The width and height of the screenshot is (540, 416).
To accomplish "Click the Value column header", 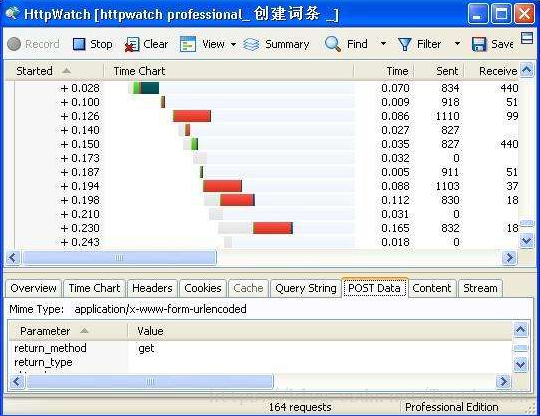I will (320, 331).
